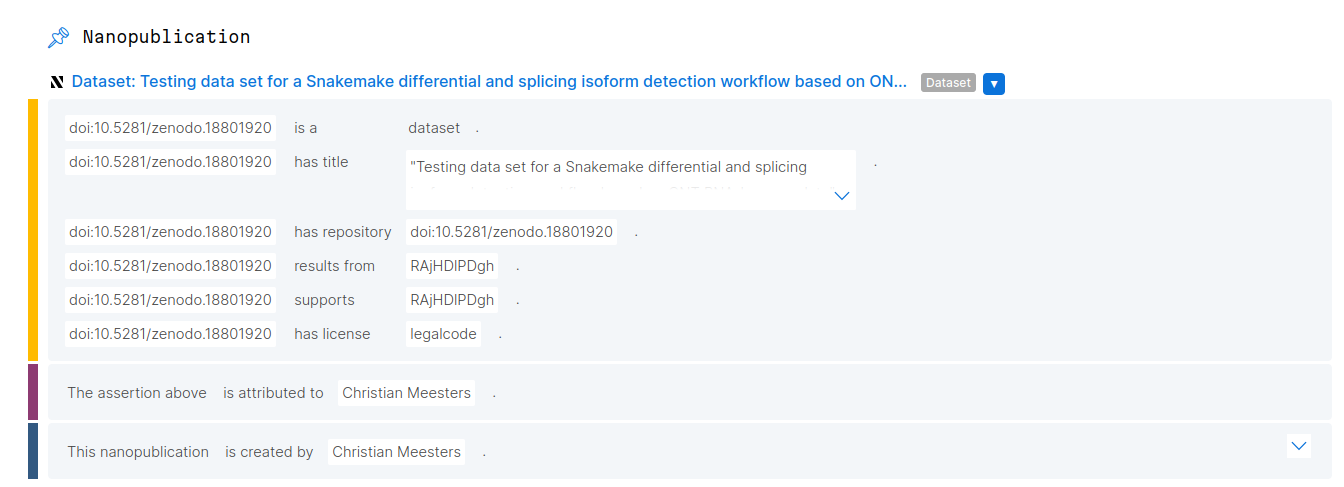Click the purple provenance section bar
Image resolution: width=1344 pixels, height=487 pixels.
click(x=33, y=392)
